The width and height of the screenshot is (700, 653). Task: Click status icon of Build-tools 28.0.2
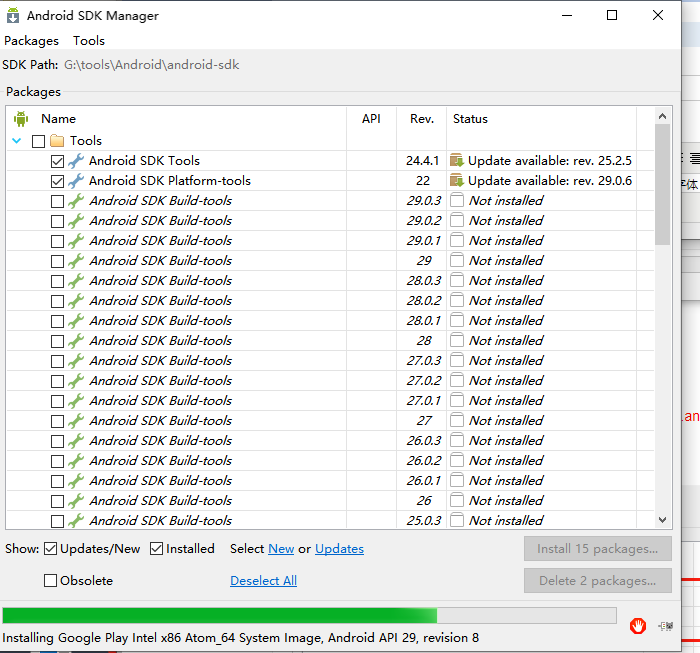click(457, 300)
